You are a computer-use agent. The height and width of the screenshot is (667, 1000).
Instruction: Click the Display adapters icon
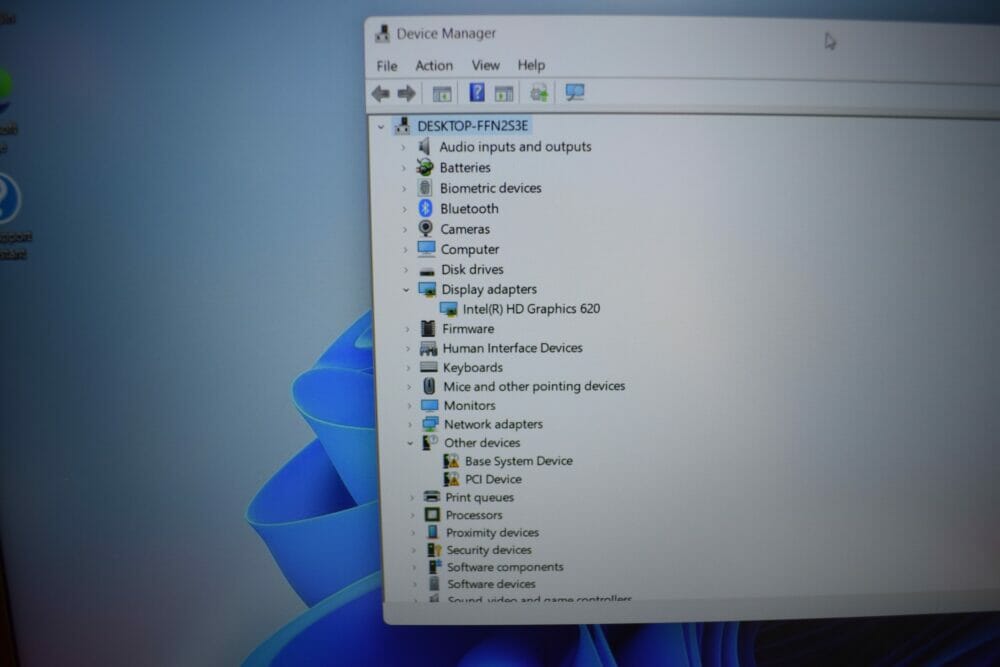point(427,290)
